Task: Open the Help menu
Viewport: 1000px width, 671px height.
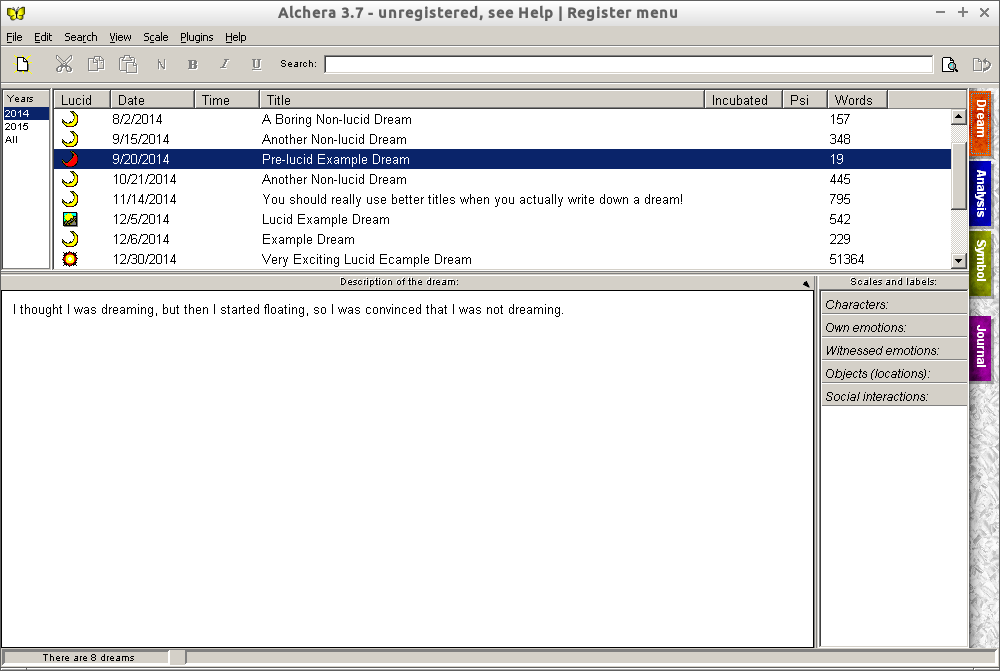Action: [x=235, y=37]
